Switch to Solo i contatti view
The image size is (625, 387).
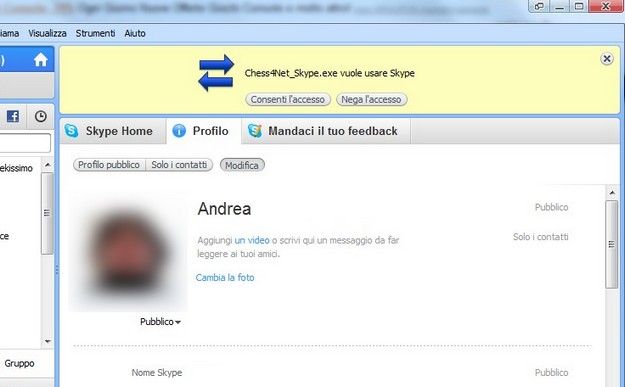click(x=179, y=165)
